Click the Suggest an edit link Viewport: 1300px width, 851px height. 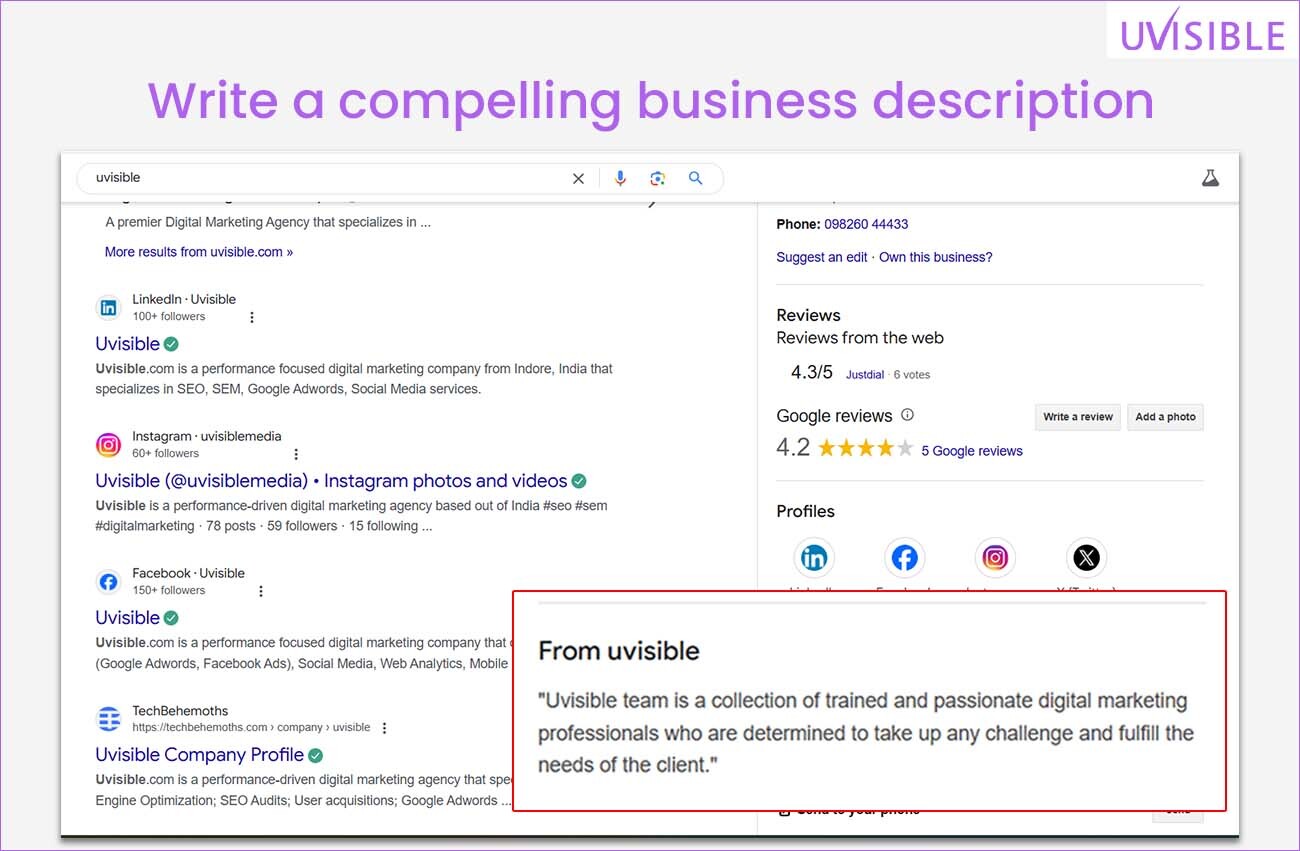[822, 257]
